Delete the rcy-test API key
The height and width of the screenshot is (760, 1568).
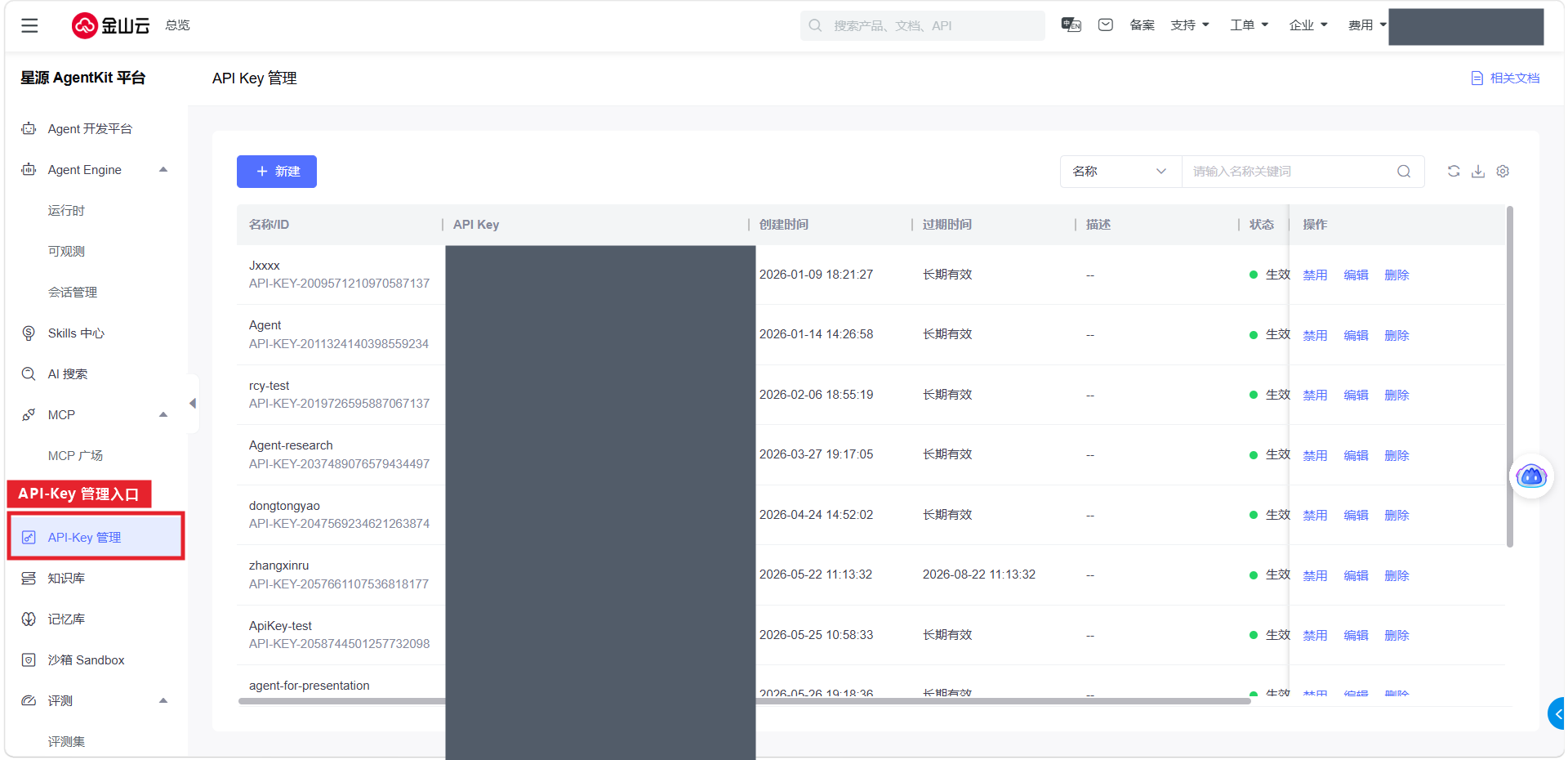(1396, 395)
